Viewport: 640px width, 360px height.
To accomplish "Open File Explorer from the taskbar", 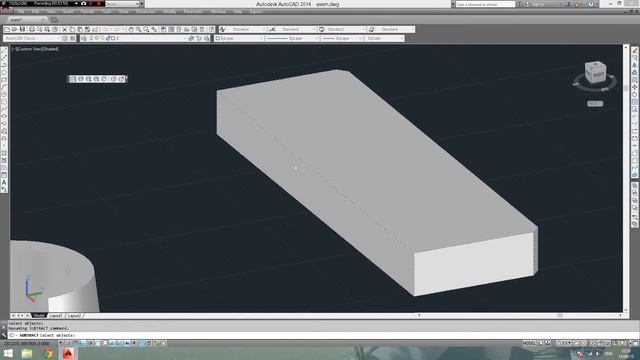I will [27, 353].
